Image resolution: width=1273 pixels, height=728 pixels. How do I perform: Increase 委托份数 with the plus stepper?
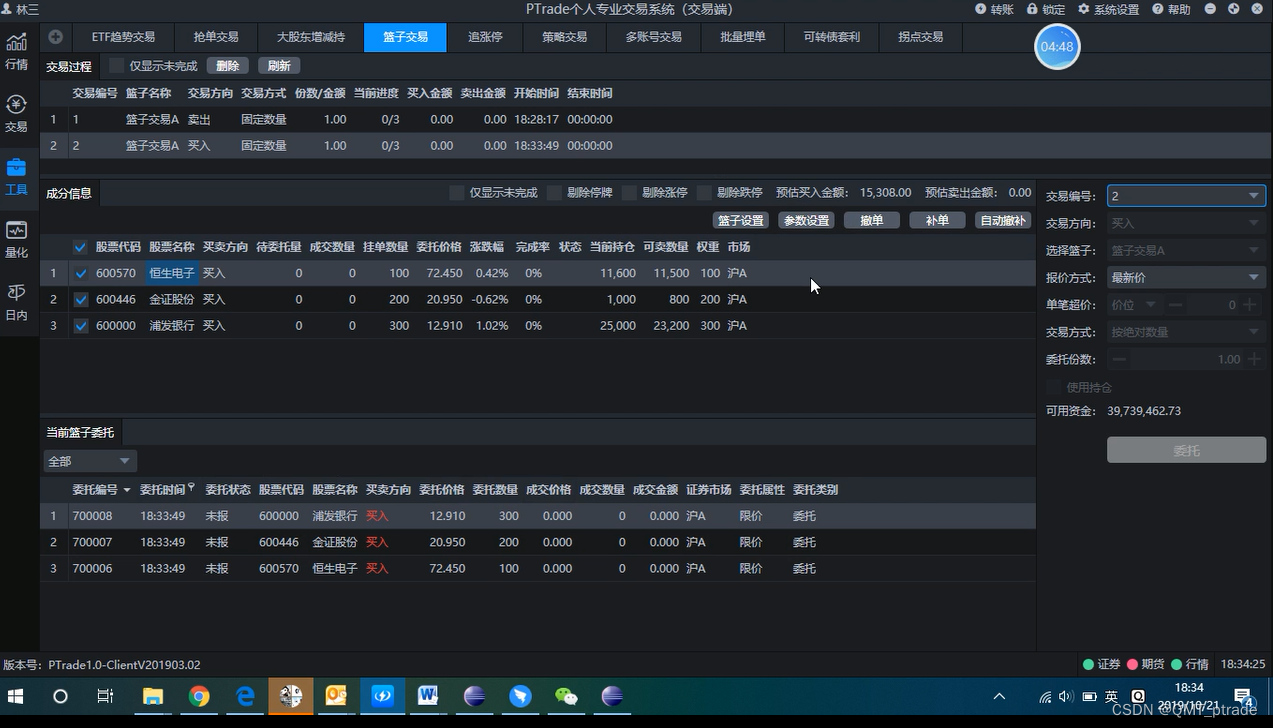coord(1256,359)
